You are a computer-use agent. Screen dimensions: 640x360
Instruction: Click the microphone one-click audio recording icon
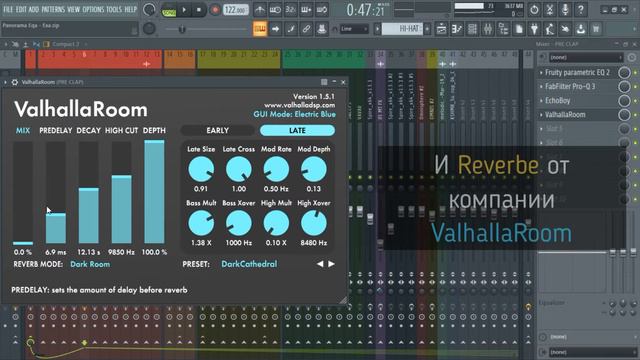(565, 9)
